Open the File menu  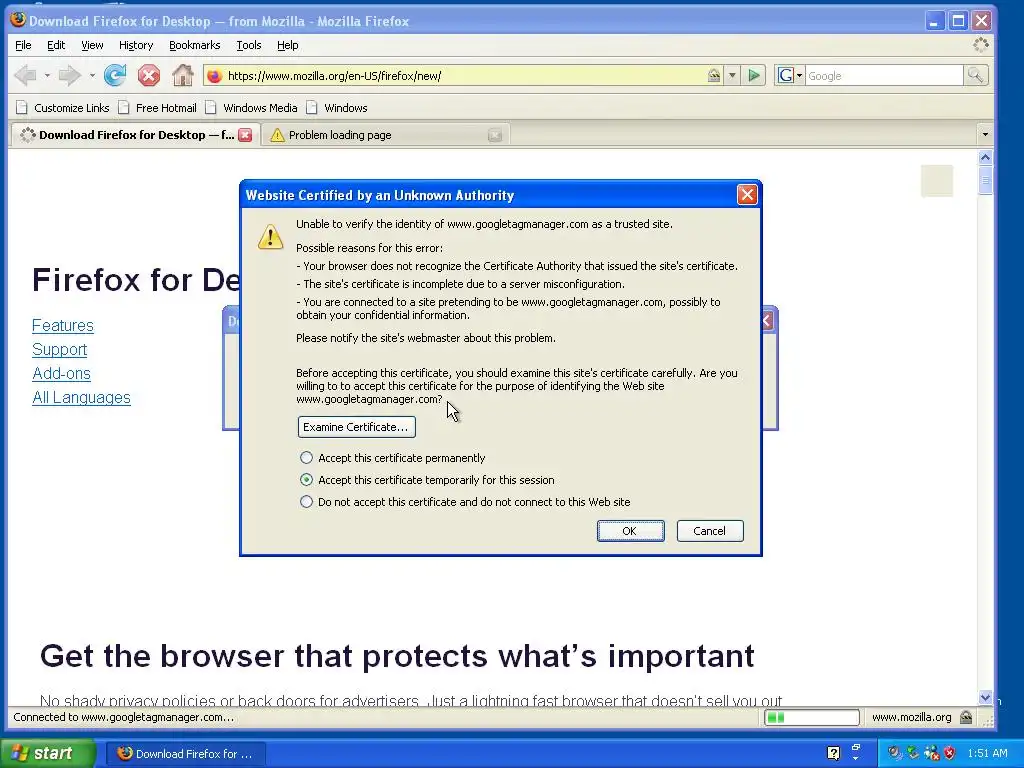pyautogui.click(x=23, y=45)
